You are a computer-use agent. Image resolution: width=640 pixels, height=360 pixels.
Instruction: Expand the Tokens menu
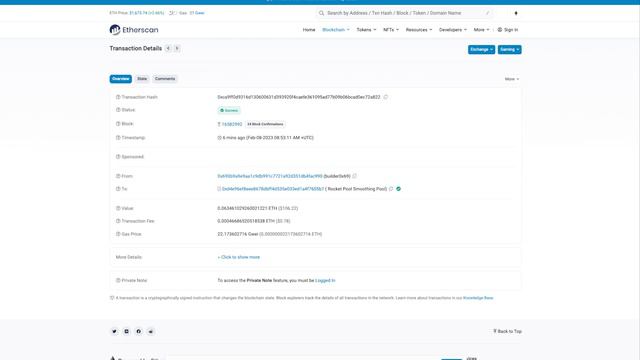pos(366,30)
